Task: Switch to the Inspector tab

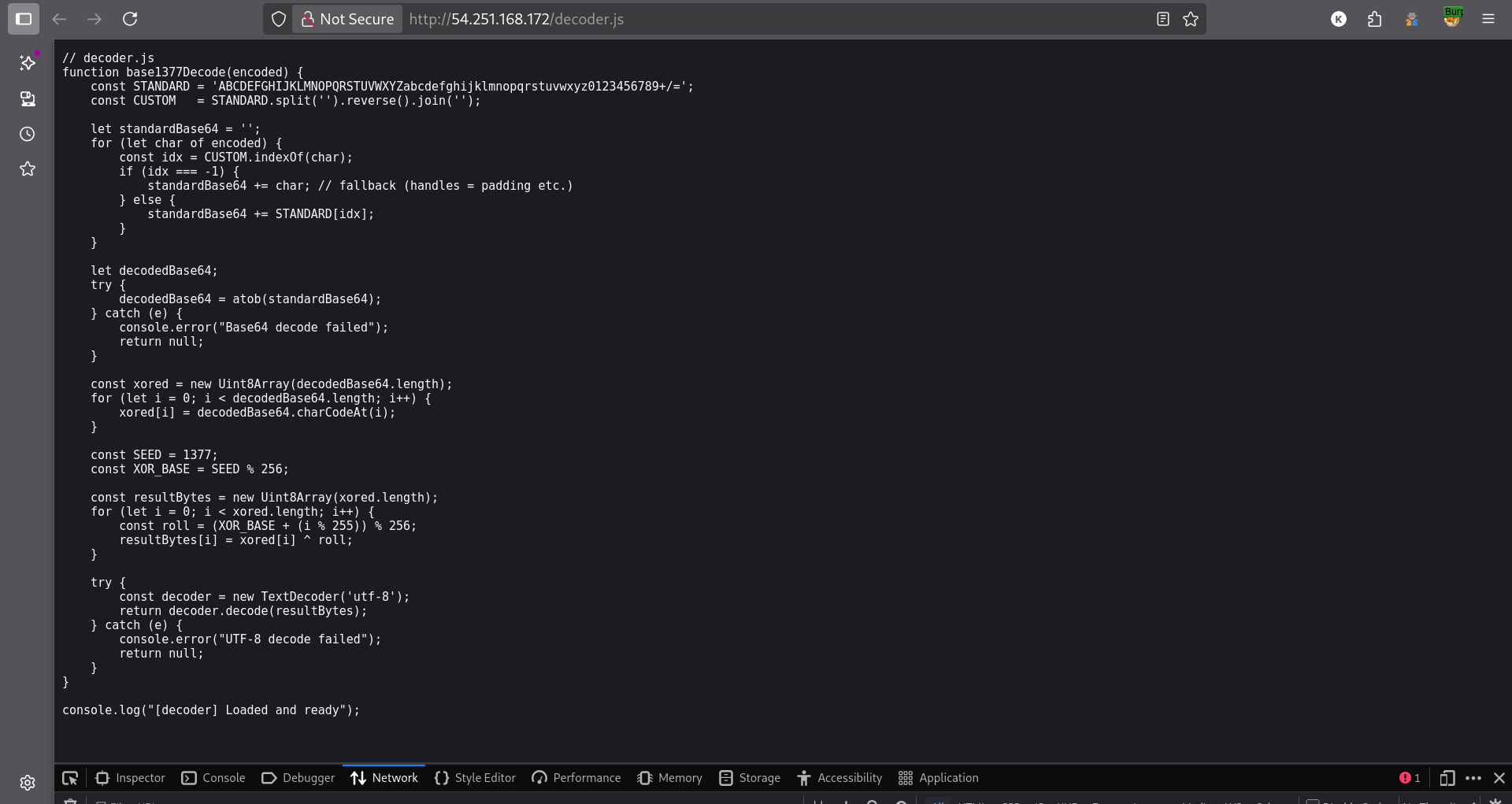Action: [x=130, y=778]
